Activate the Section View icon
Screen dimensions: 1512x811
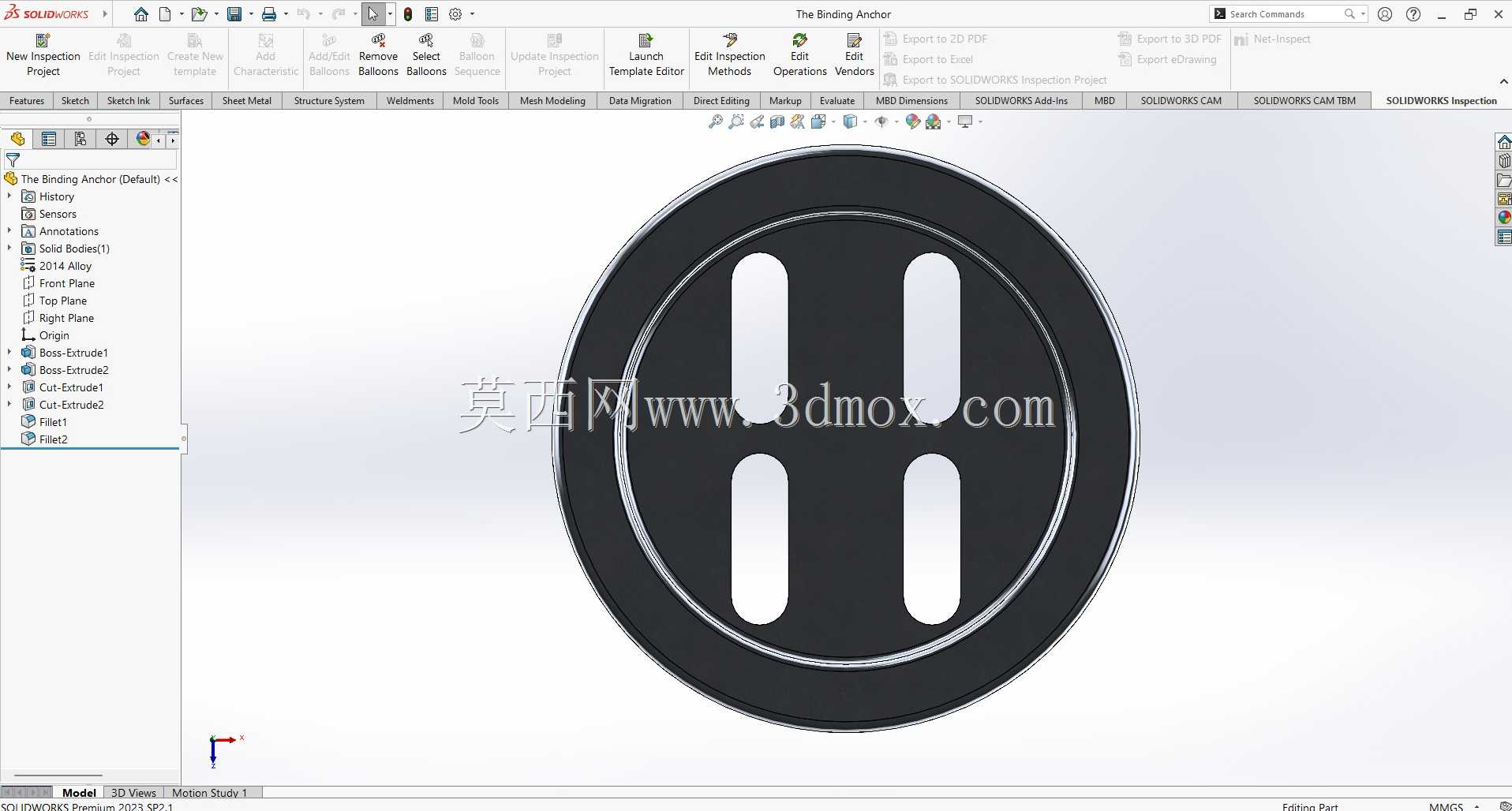click(777, 121)
